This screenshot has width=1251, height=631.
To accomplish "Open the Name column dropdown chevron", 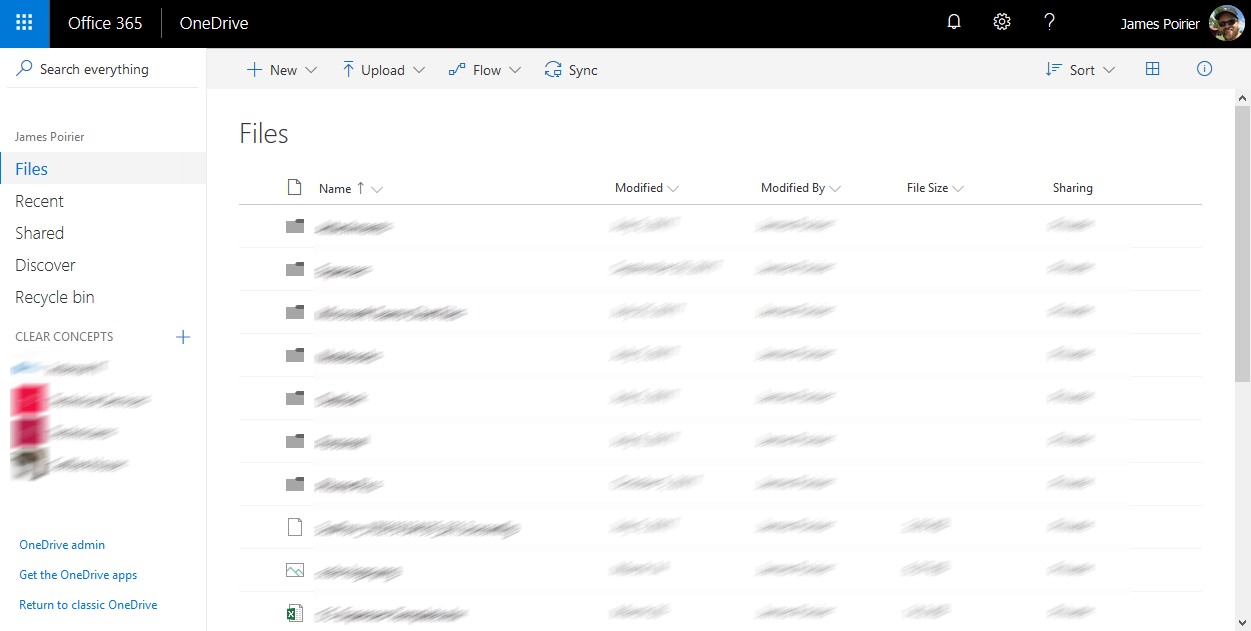I will click(377, 189).
